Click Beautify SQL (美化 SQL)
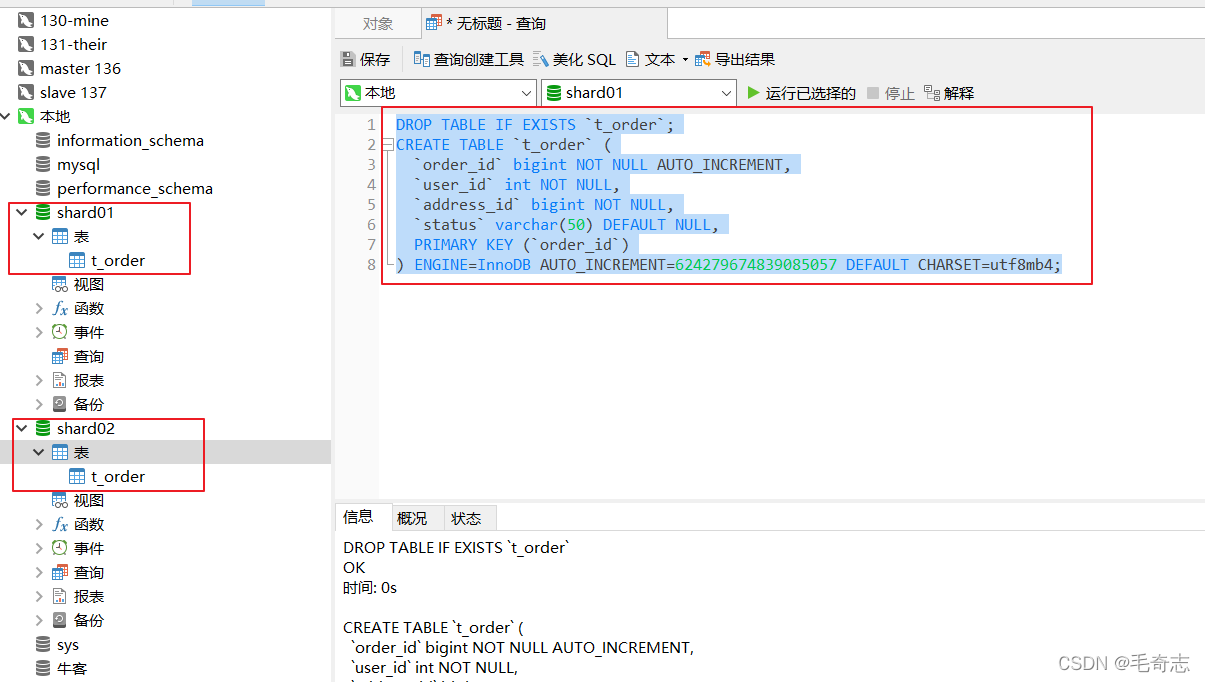Image resolution: width=1205 pixels, height=682 pixels. (575, 60)
